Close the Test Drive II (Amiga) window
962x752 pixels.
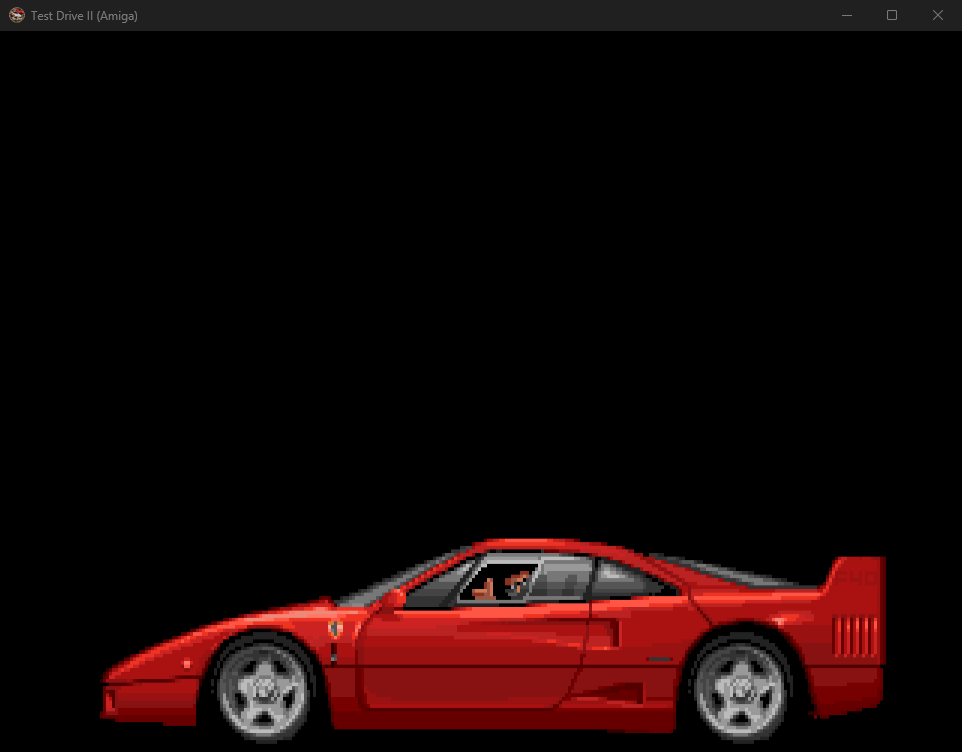938,15
